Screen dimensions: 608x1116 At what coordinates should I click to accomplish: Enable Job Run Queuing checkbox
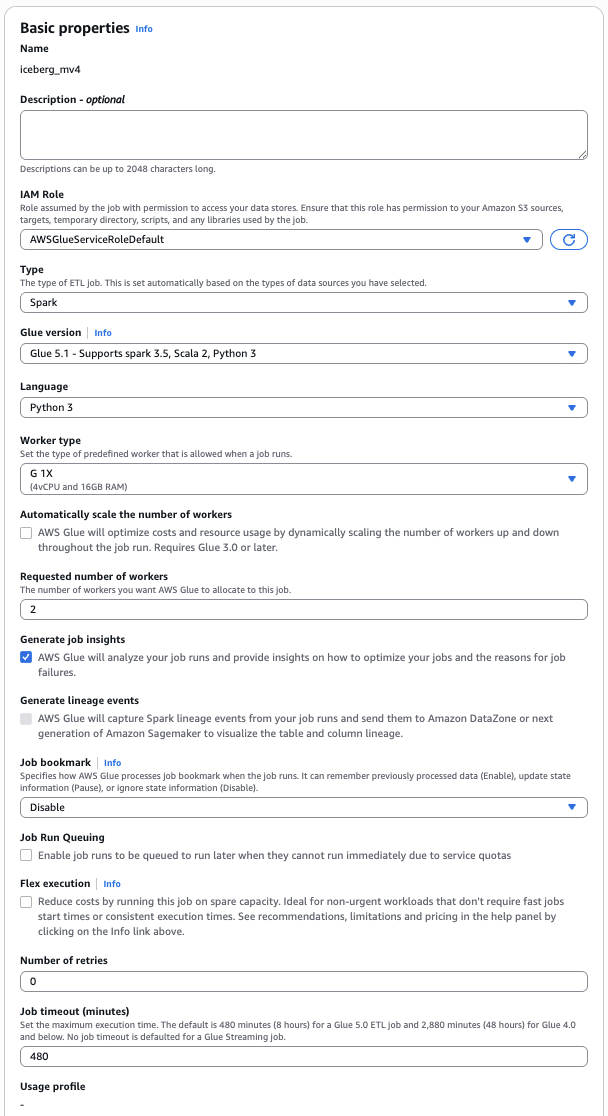coord(26,856)
